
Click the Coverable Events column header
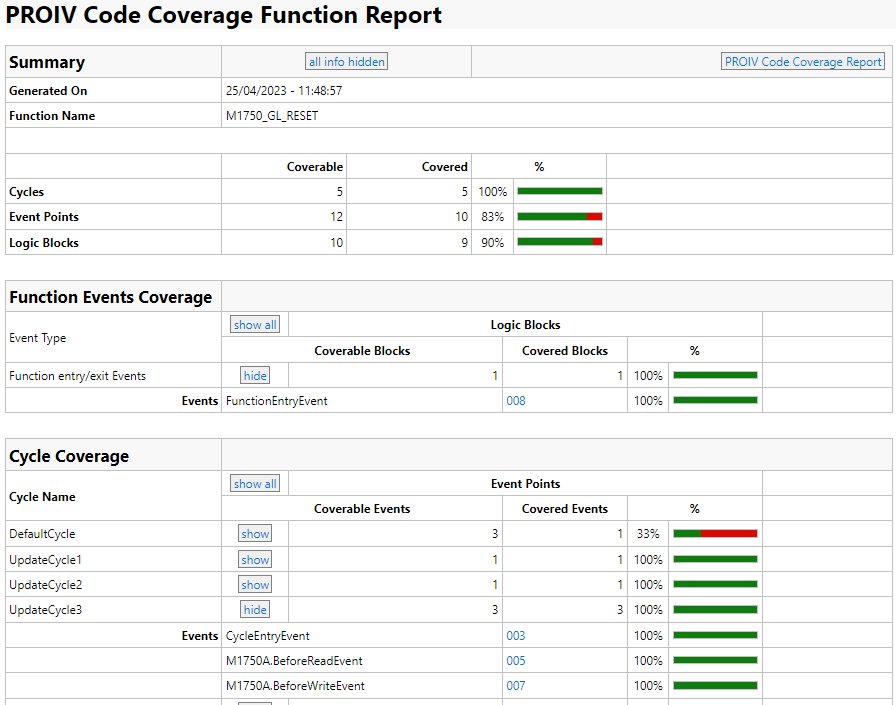point(362,509)
